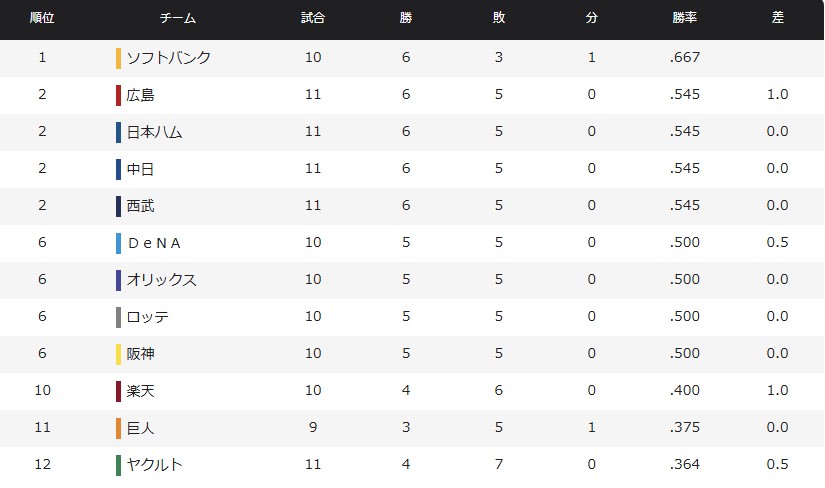Click the yellow color bar beside ソフトバンク
This screenshot has height=488, width=825.
[x=118, y=58]
